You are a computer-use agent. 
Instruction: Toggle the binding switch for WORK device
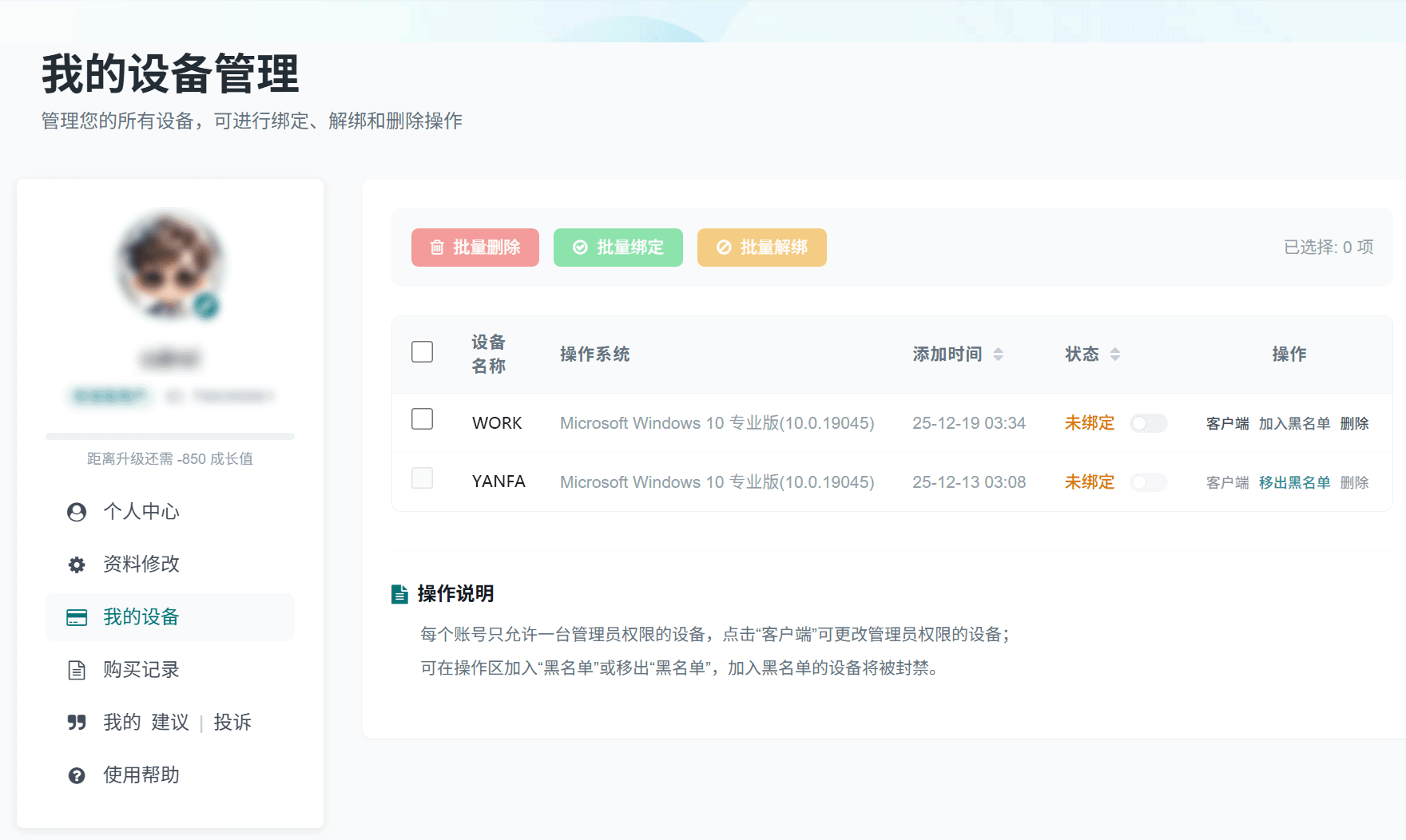click(1149, 423)
